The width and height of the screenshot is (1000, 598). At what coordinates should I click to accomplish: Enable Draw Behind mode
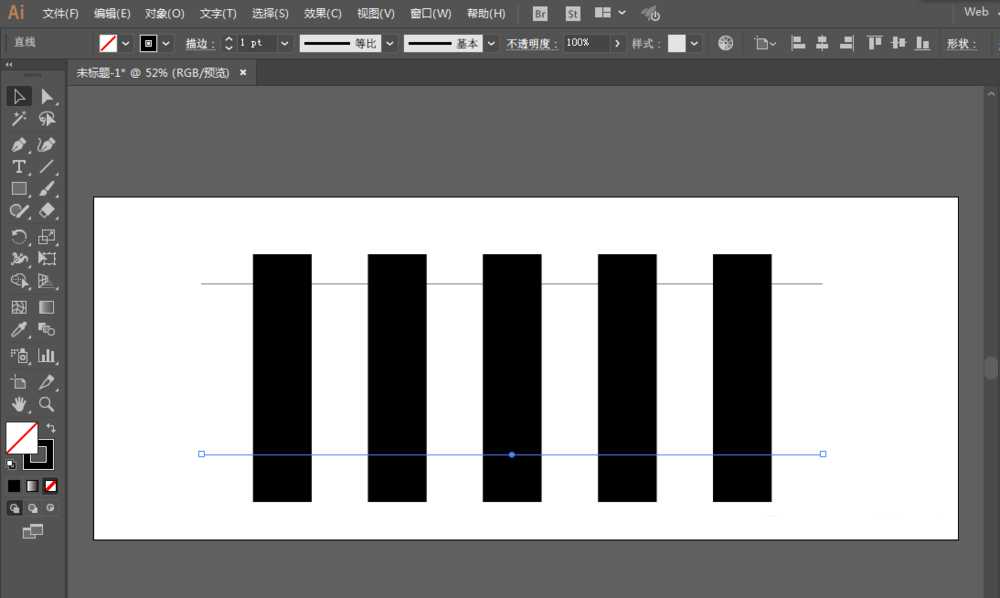pyautogui.click(x=33, y=508)
